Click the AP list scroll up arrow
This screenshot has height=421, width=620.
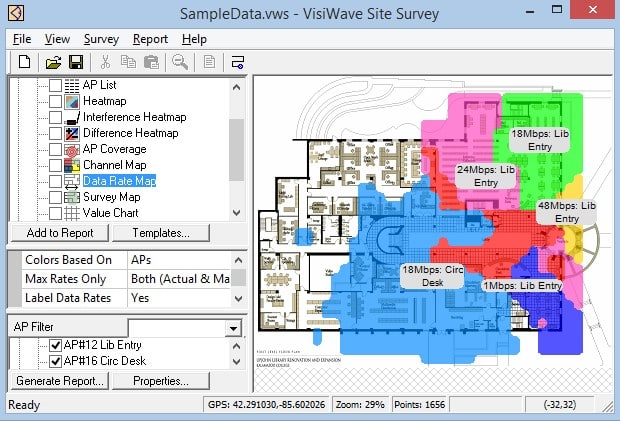tap(236, 347)
